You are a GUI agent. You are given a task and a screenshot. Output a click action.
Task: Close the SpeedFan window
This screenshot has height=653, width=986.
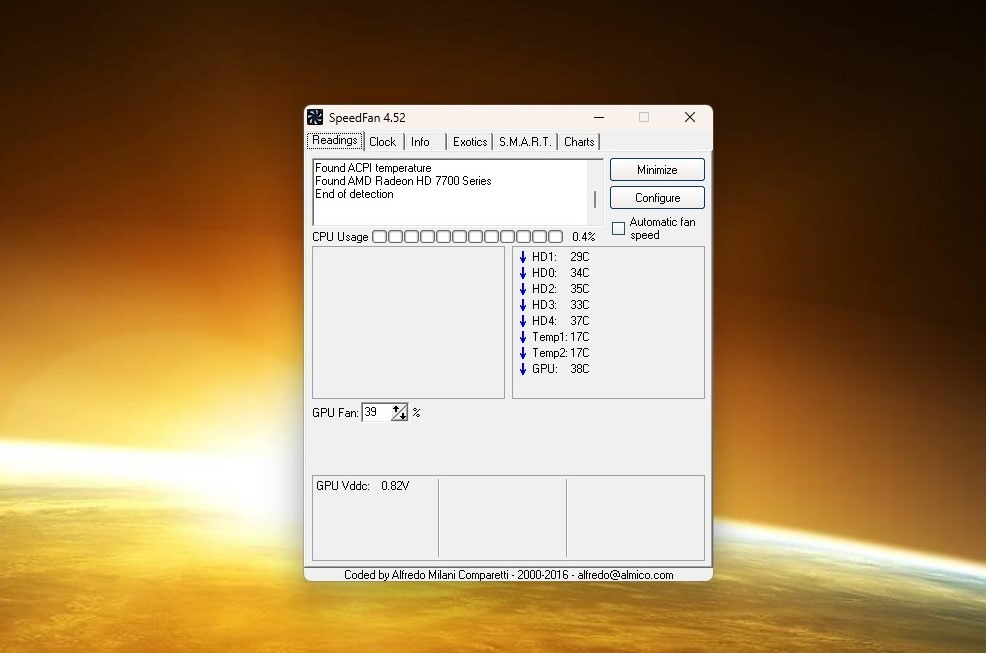coord(690,117)
